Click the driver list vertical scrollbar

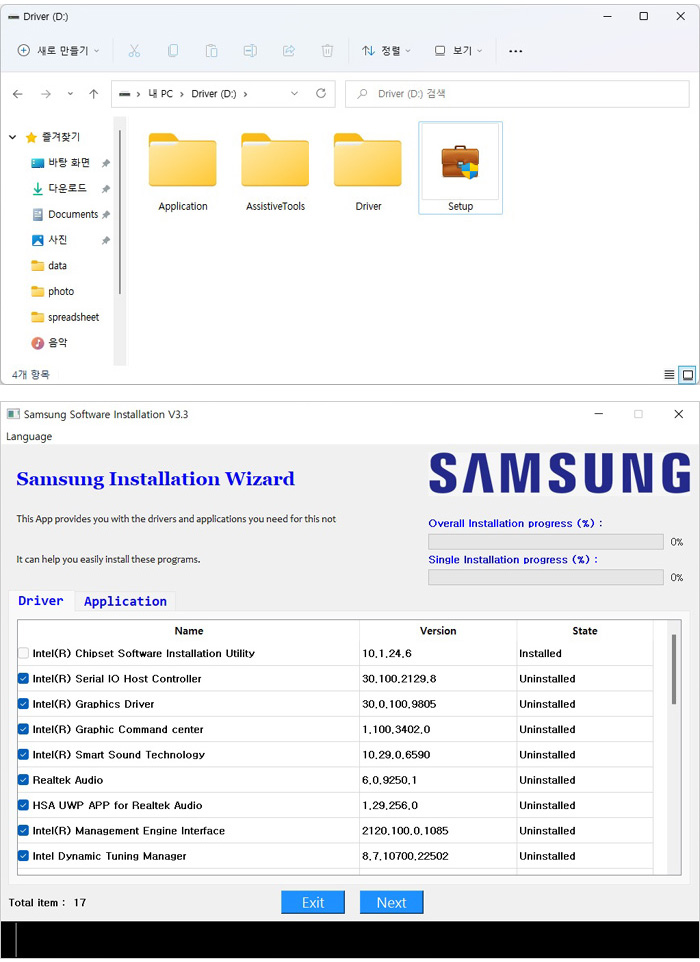674,669
